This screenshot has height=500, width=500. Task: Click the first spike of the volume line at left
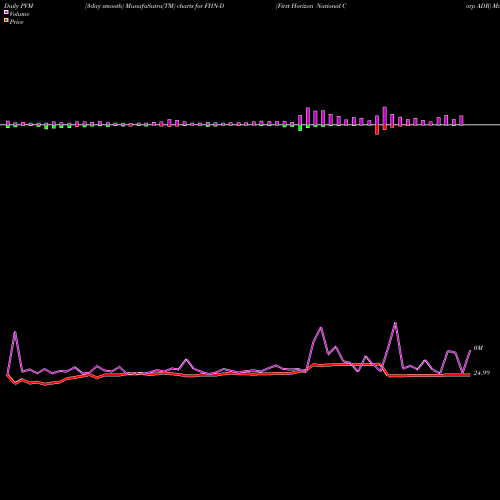(x=15, y=332)
